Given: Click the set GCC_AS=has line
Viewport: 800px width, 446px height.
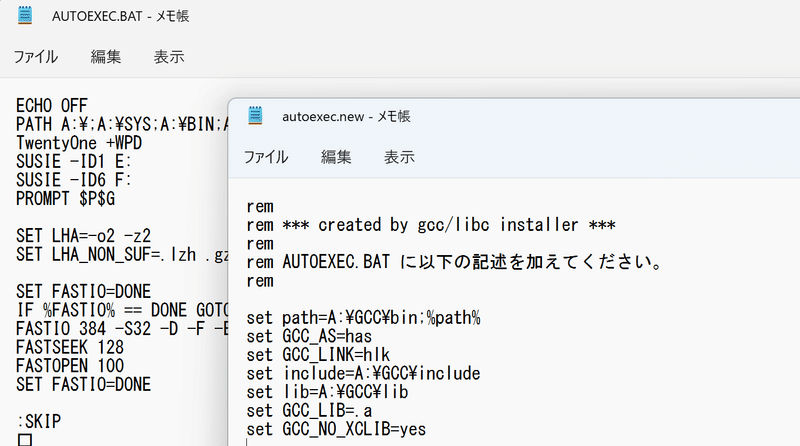Looking at the screenshot, I should [x=309, y=336].
